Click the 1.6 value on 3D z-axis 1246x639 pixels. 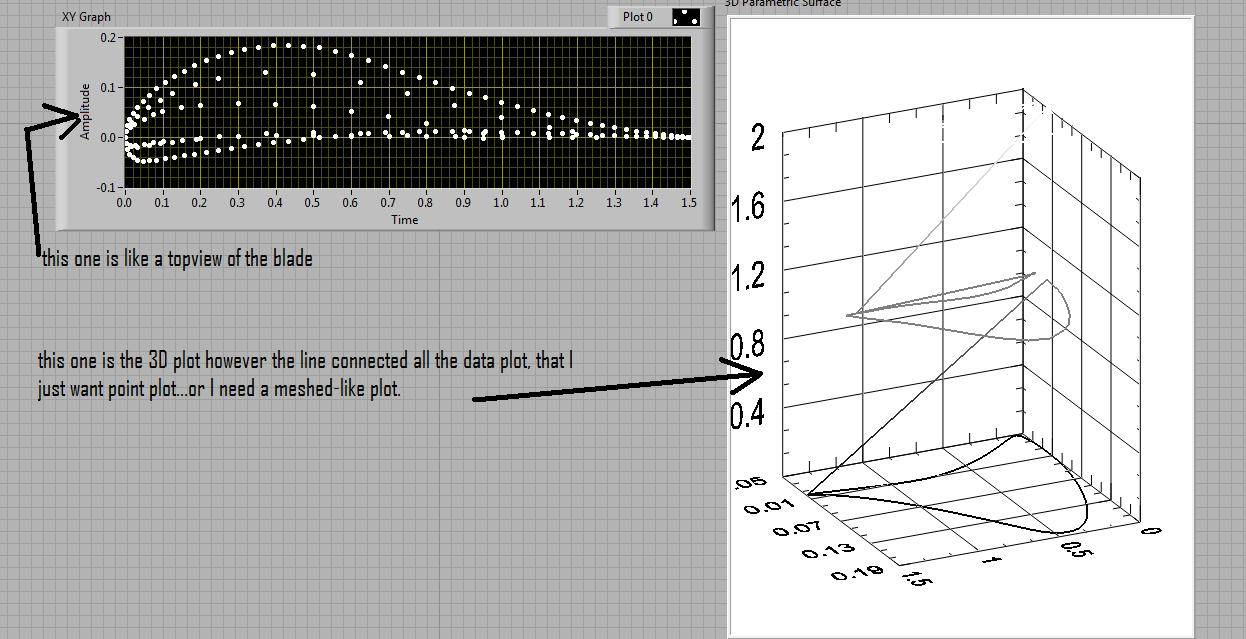[748, 207]
